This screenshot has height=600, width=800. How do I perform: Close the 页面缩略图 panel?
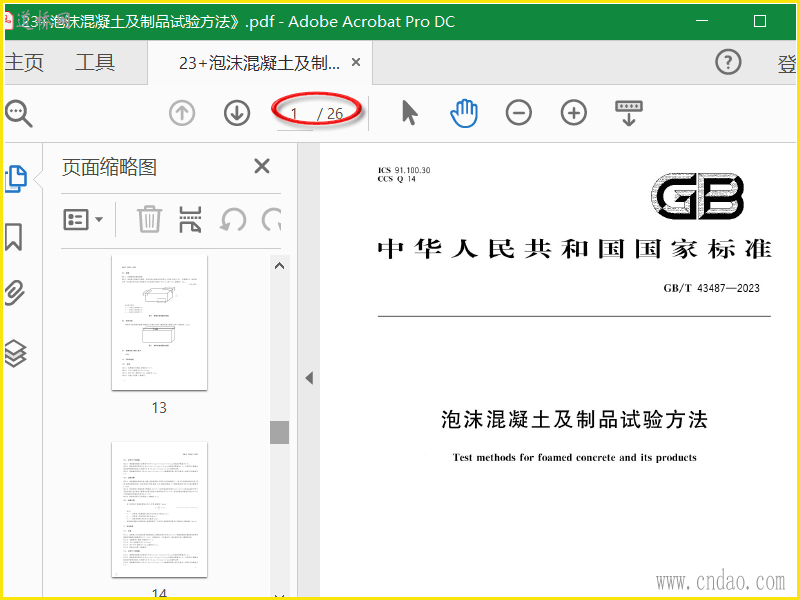click(x=262, y=166)
